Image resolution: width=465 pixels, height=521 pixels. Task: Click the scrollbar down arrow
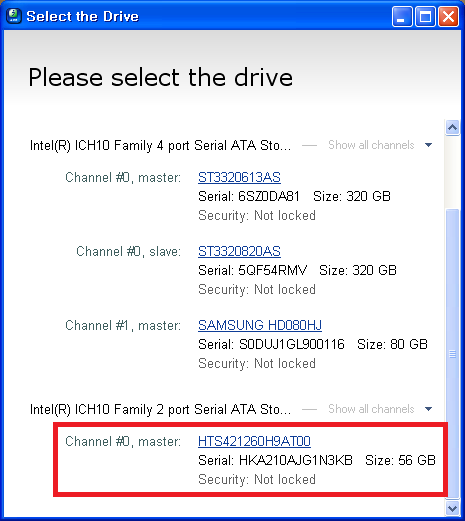pyautogui.click(x=452, y=509)
